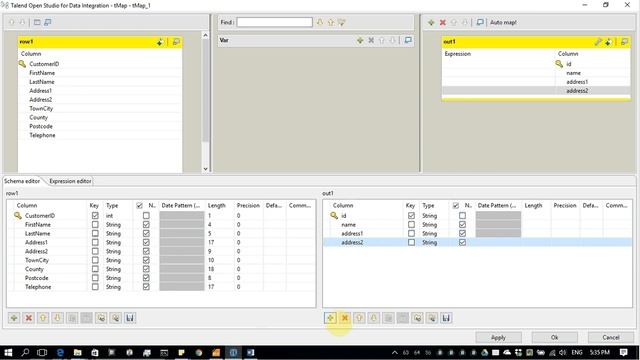This screenshot has width=640, height=360.
Task: Open row1 match model settings icon
Action: pos(160,42)
